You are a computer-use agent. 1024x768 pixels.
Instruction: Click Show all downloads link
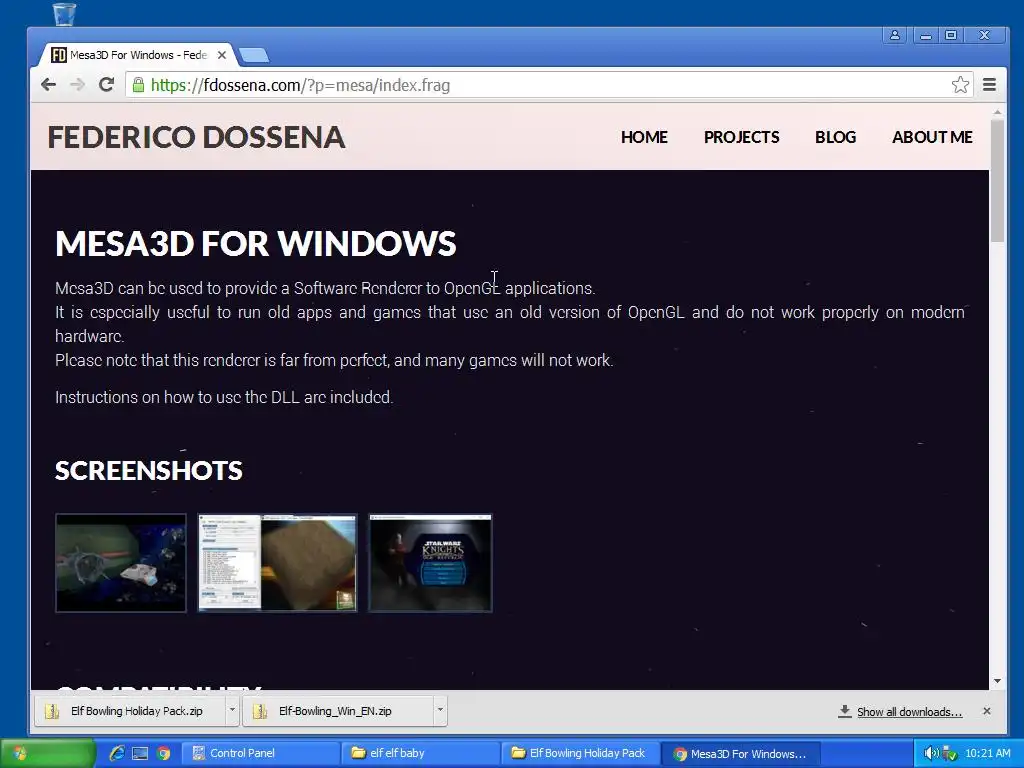tap(909, 712)
